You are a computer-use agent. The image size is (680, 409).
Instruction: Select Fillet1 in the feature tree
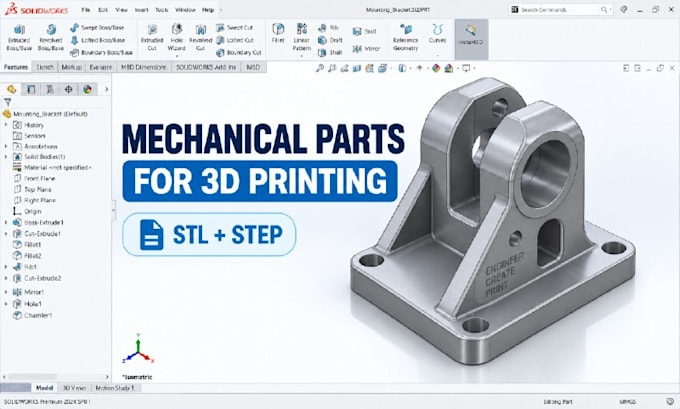point(27,245)
